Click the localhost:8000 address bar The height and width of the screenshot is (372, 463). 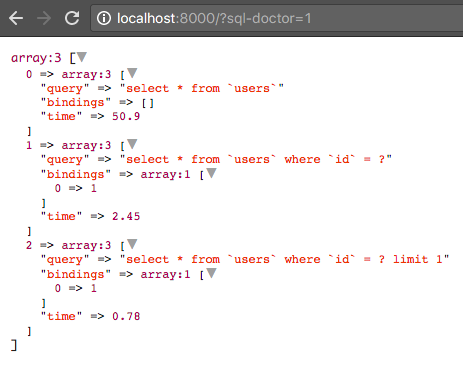(x=277, y=18)
